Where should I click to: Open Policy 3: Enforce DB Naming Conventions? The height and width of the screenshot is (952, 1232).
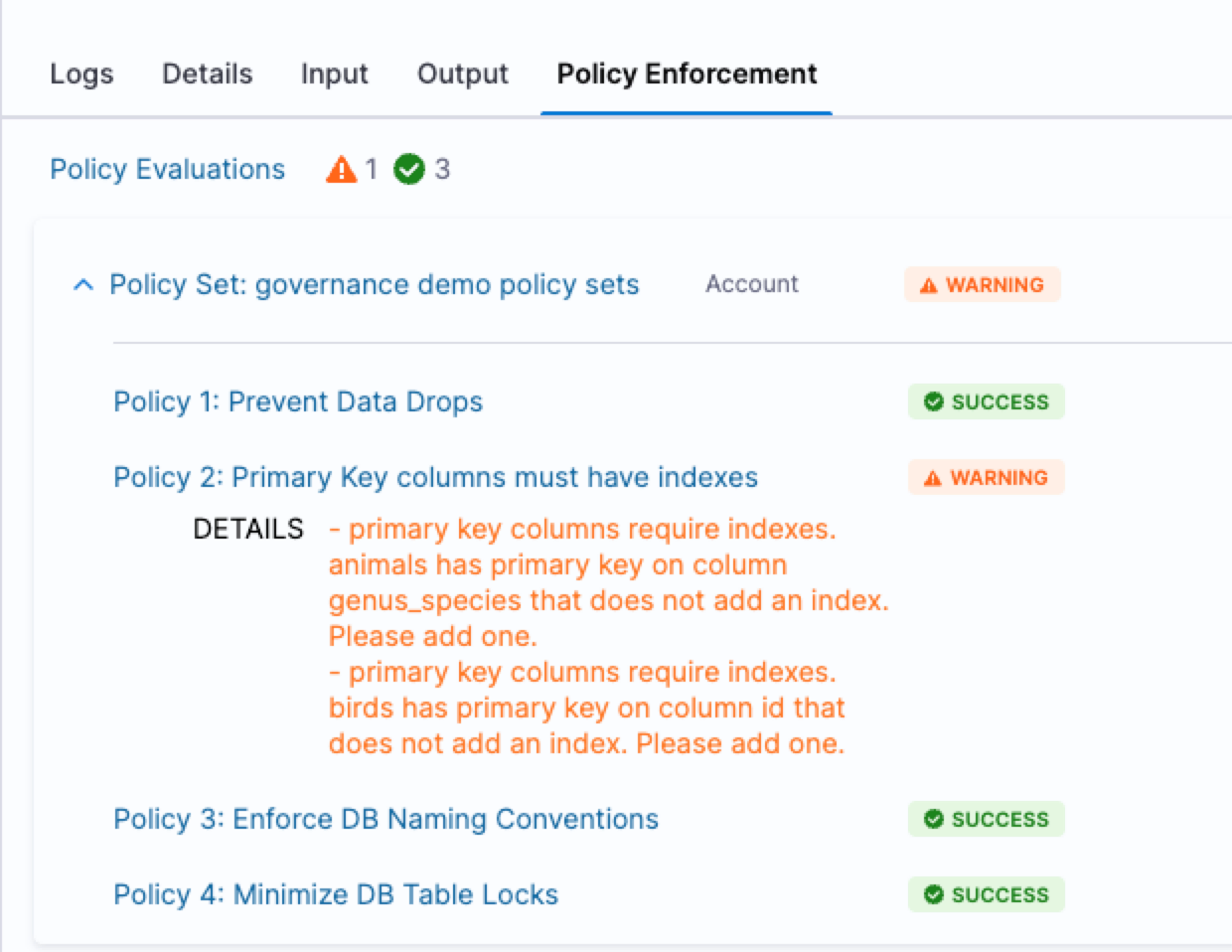click(x=385, y=819)
